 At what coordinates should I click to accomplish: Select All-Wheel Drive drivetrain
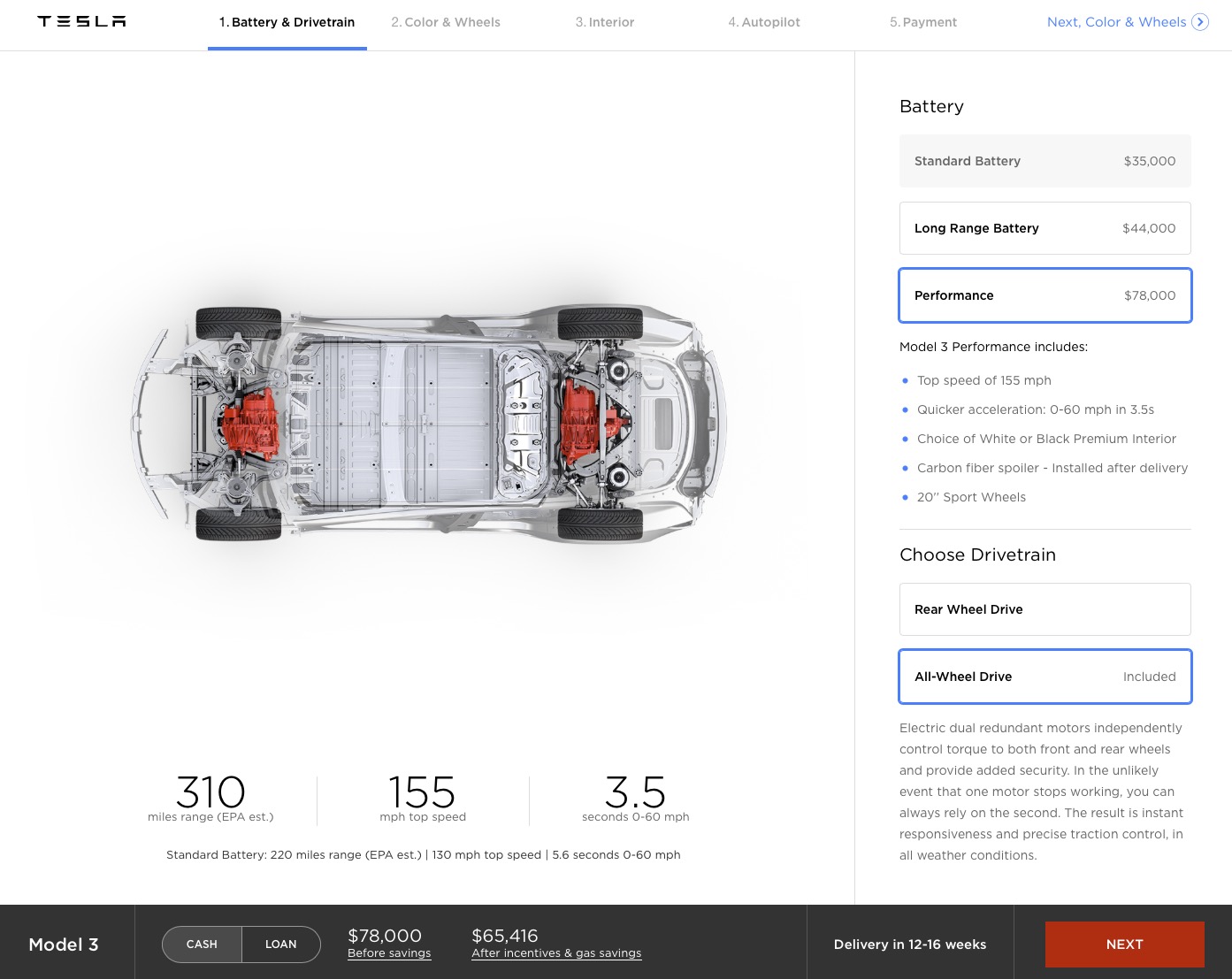click(1045, 677)
